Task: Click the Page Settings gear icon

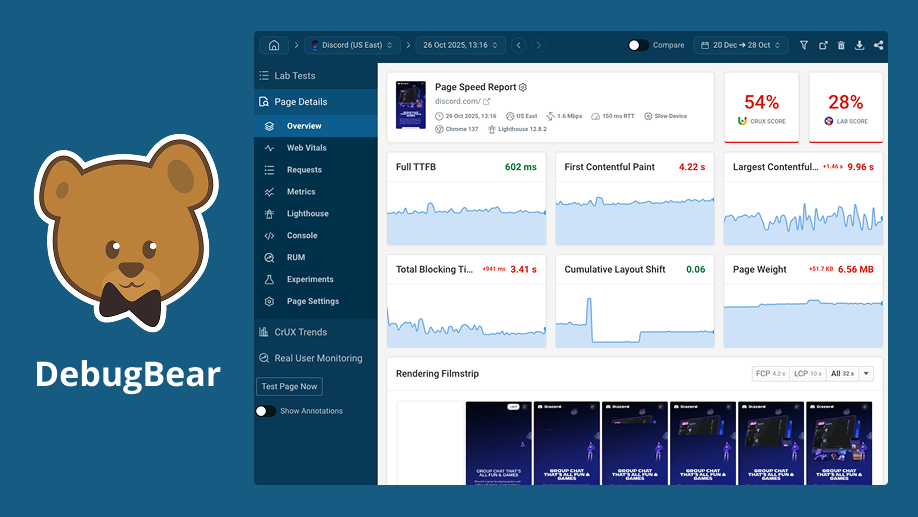Action: 269,302
